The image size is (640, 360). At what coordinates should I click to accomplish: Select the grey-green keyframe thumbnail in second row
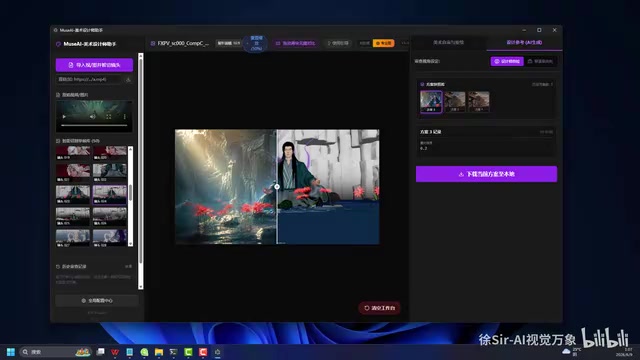(x=109, y=173)
